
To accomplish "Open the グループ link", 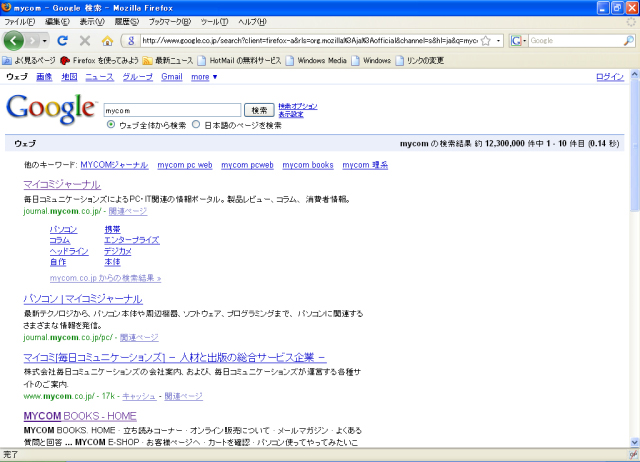I will click(138, 77).
